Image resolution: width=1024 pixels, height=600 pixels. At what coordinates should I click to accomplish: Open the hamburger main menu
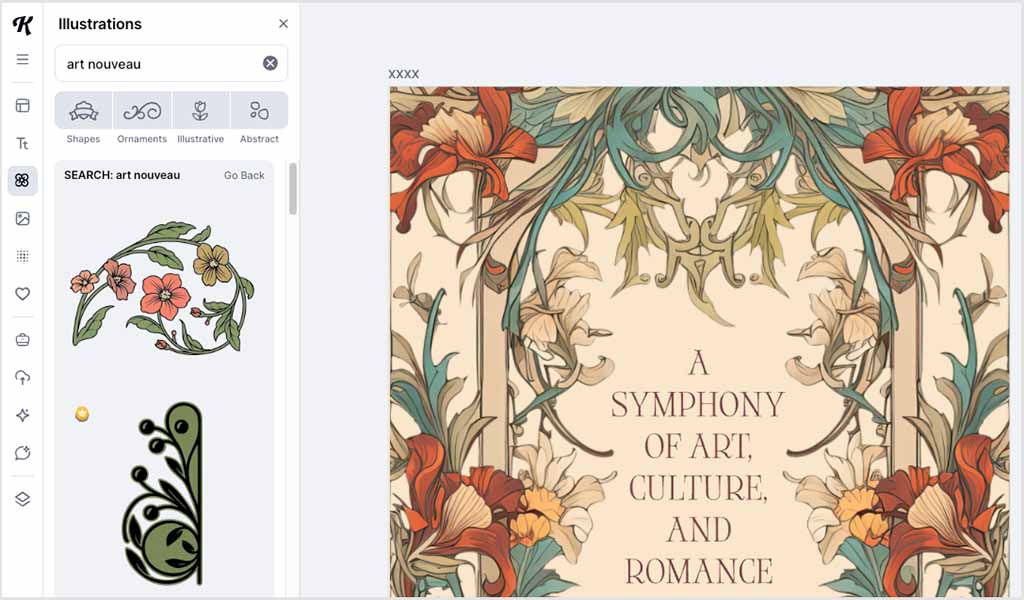[x=22, y=60]
